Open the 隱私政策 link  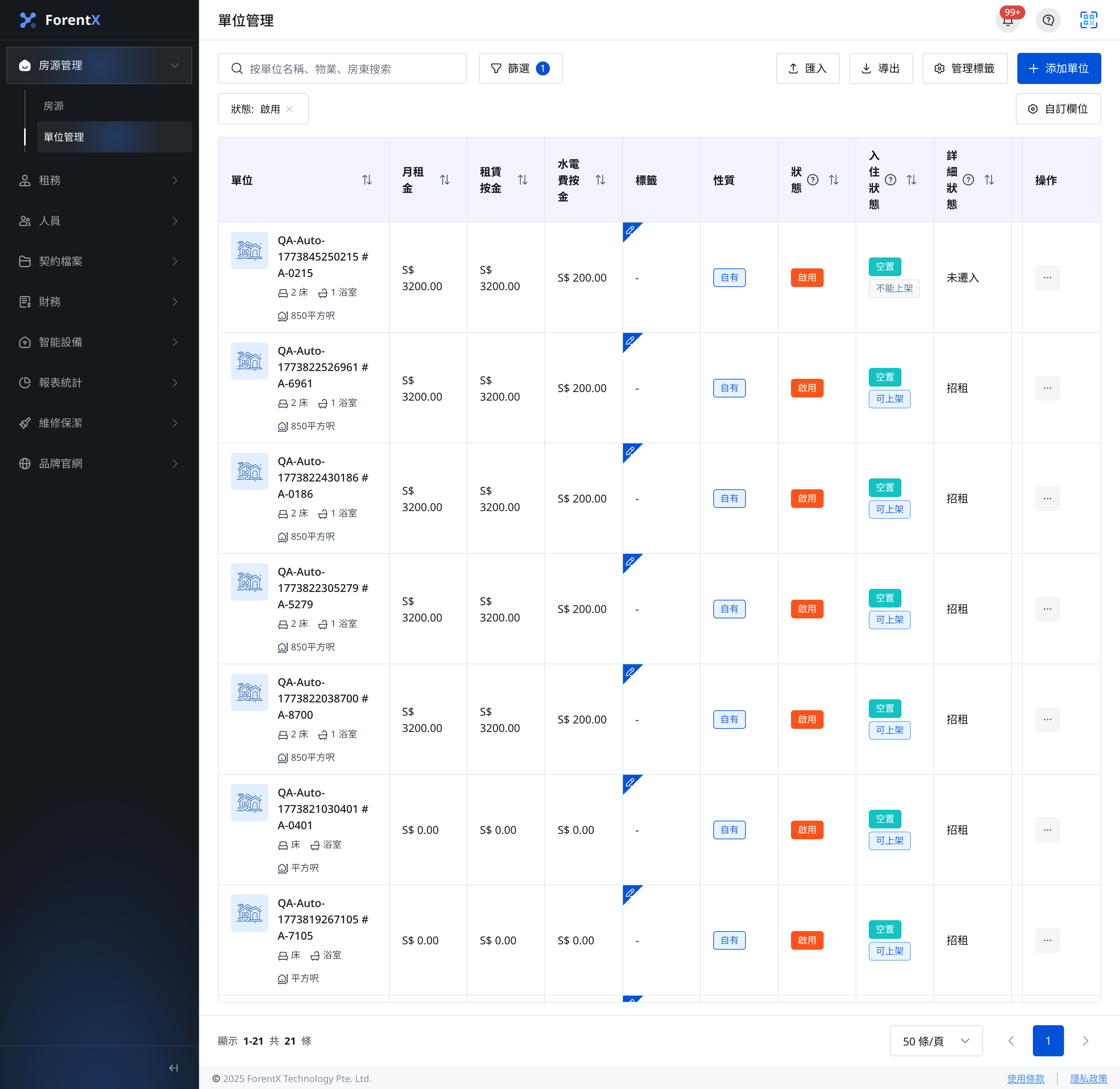click(x=1088, y=1078)
